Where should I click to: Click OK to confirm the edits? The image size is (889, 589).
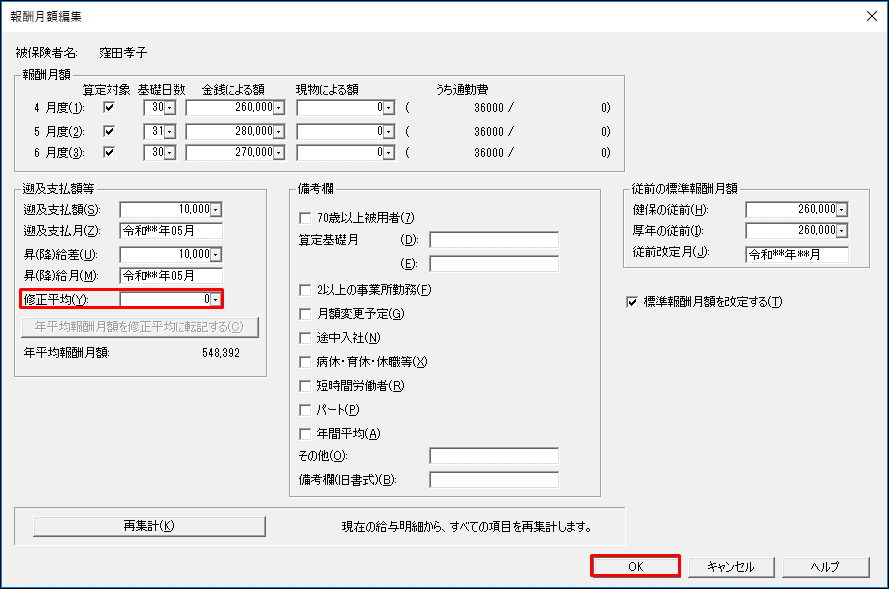pos(635,566)
